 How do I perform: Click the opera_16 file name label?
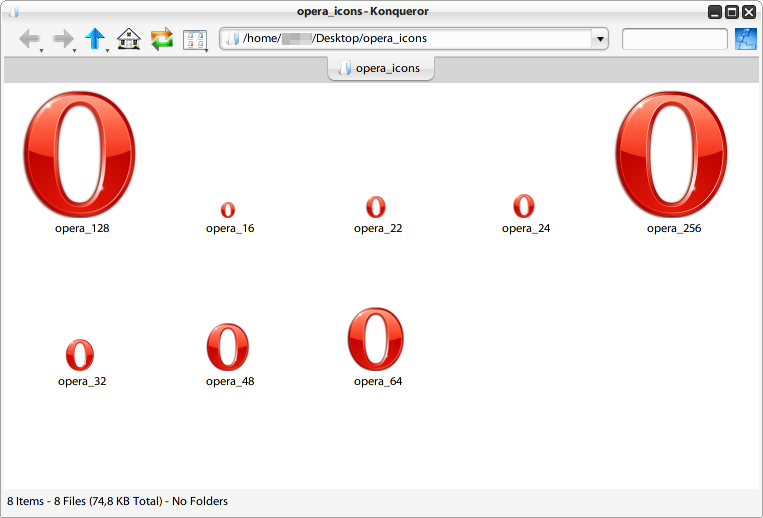pyautogui.click(x=230, y=229)
